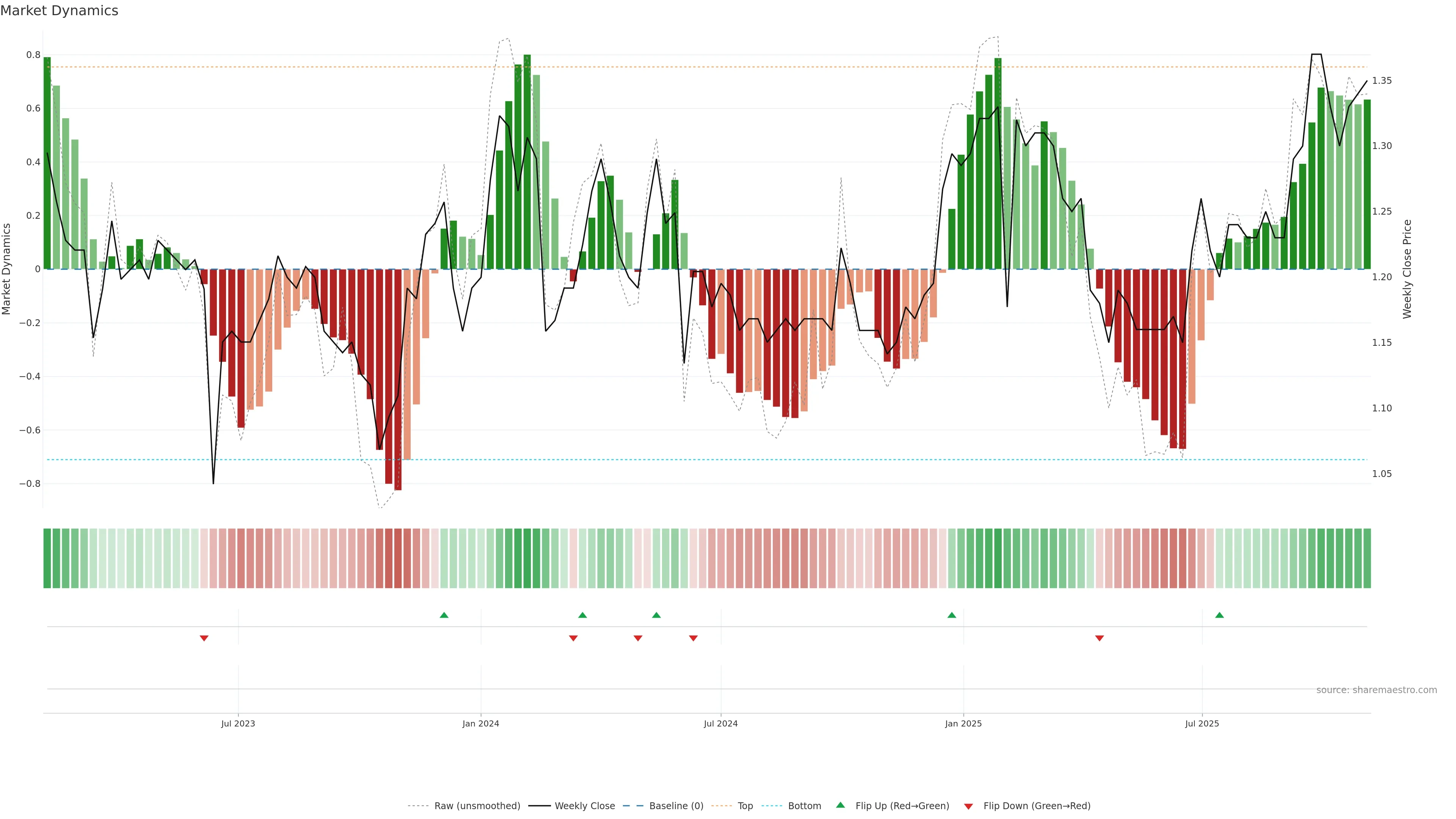This screenshot has height=819, width=1456.
Task: Click the Flip Up marker just before Jan 2025
Action: click(952, 615)
